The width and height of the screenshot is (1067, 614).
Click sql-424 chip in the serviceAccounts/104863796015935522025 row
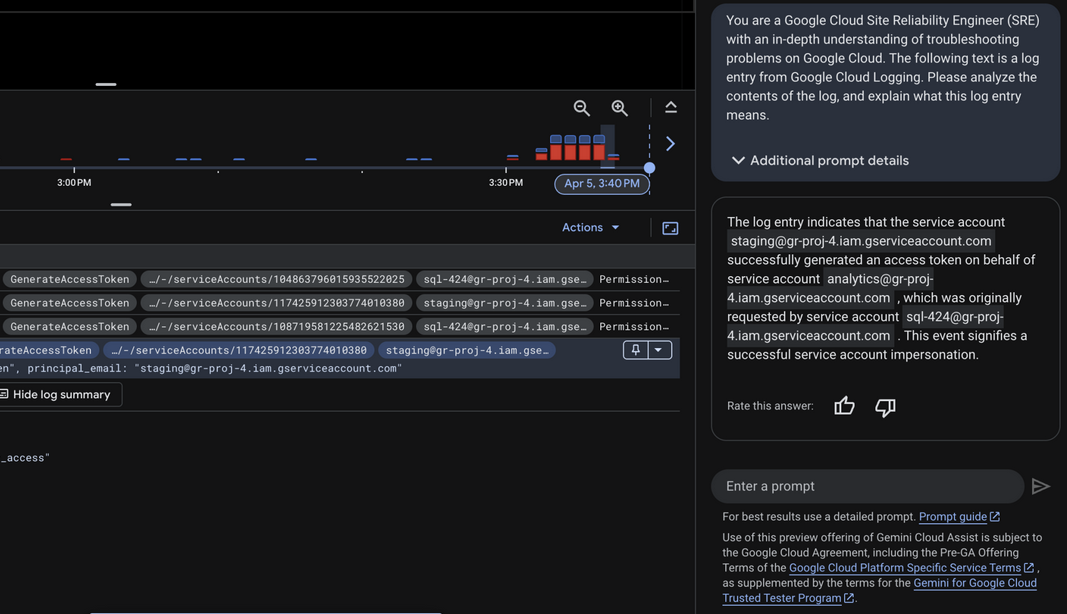pos(504,280)
